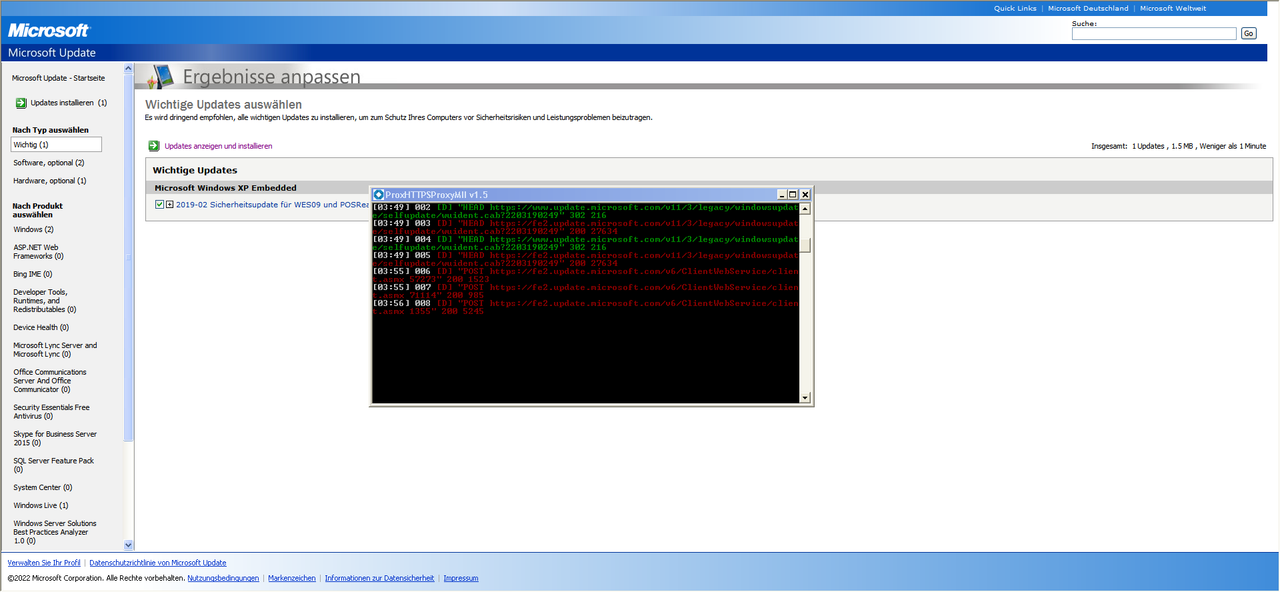Uncheck the 2019-02 Sicherheitsupdate checkbox
Image resolution: width=1280 pixels, height=592 pixels.
point(160,204)
